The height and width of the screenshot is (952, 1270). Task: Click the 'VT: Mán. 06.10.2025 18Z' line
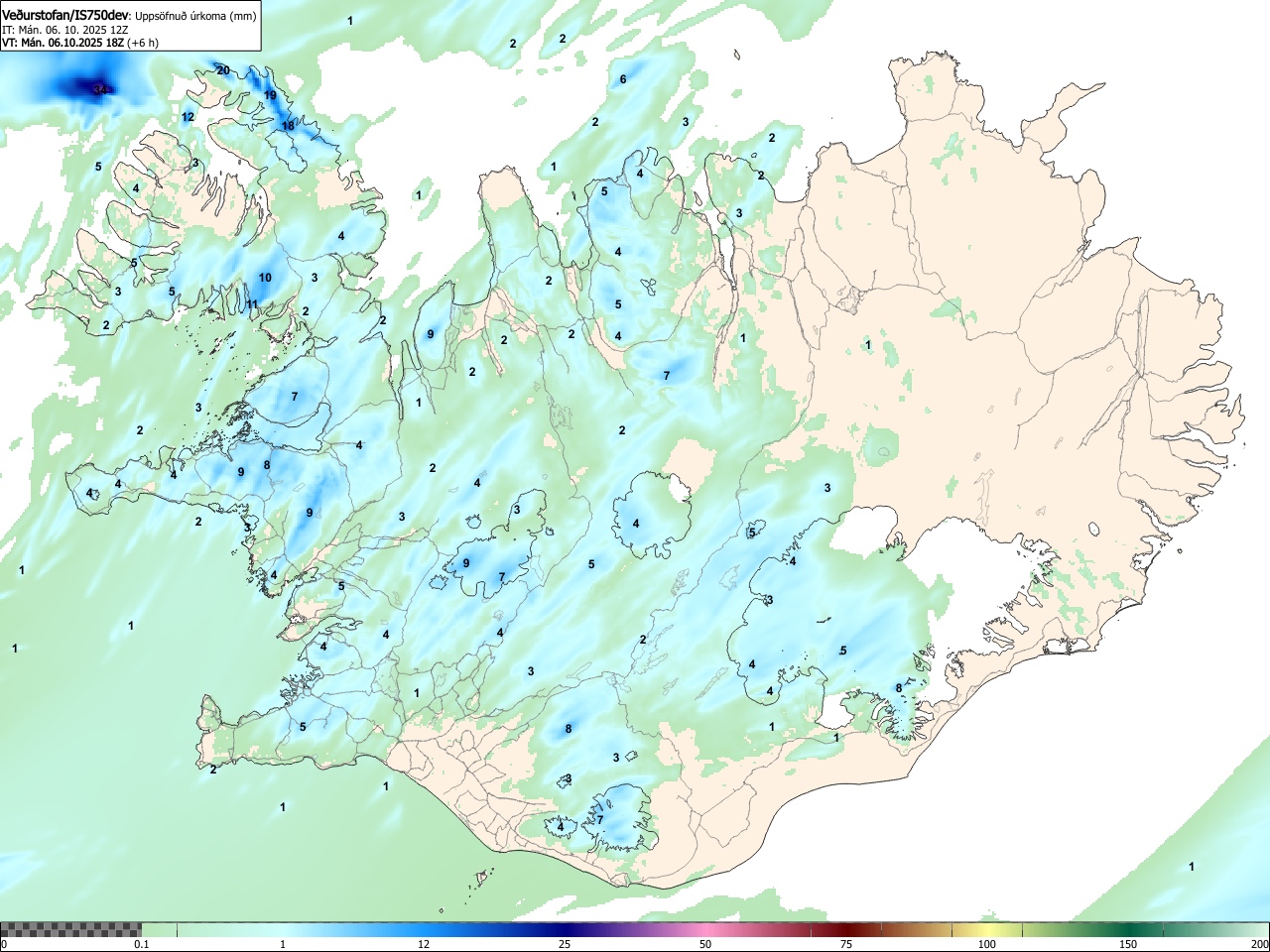63,43
